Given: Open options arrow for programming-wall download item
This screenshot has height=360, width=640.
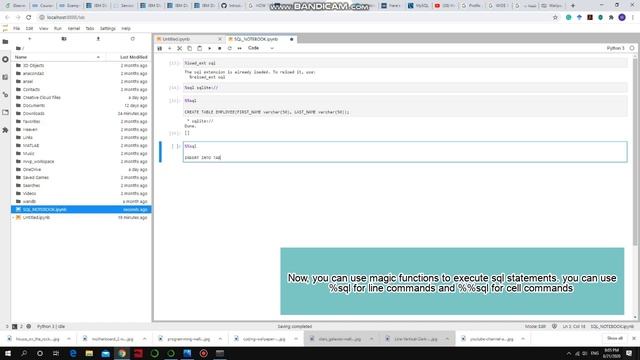Looking at the screenshot, I should (x=220, y=339).
